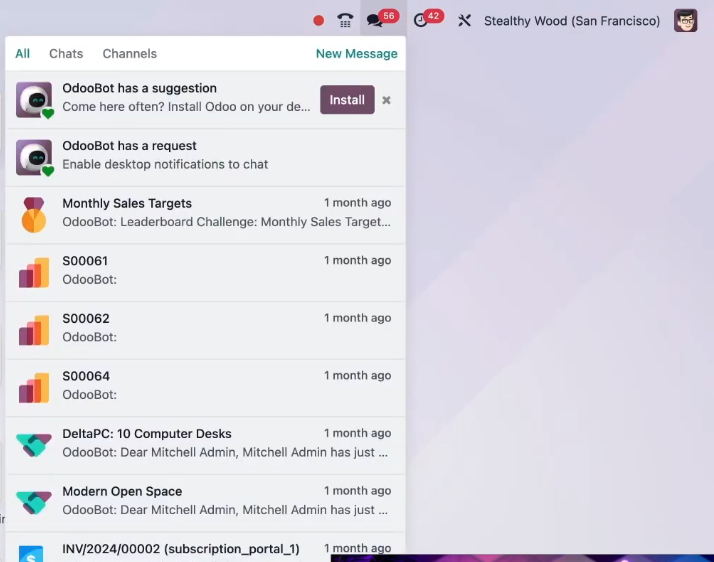
Task: Open the user avatar menu
Action: (685, 20)
